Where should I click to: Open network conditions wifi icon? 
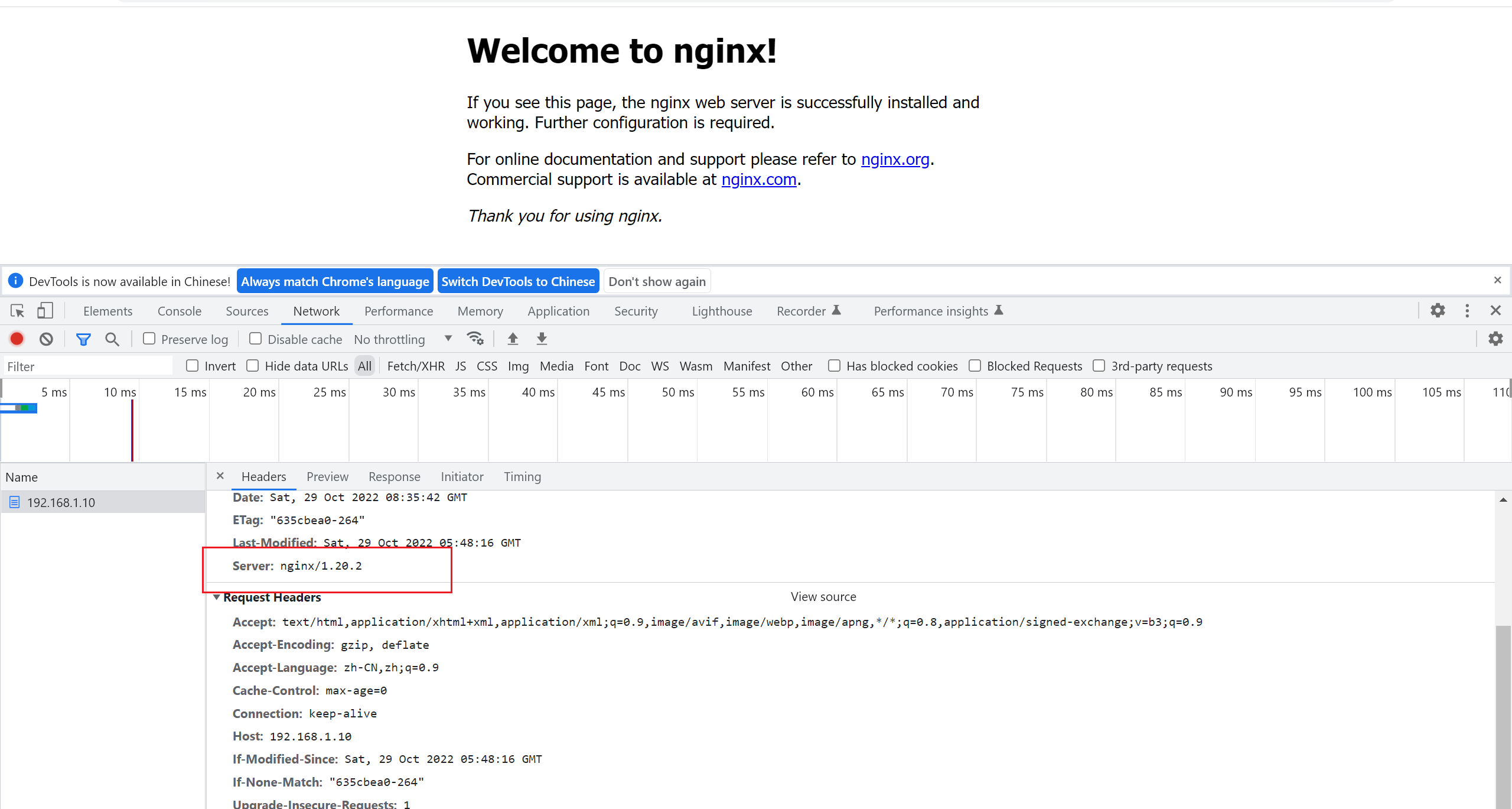[475, 339]
